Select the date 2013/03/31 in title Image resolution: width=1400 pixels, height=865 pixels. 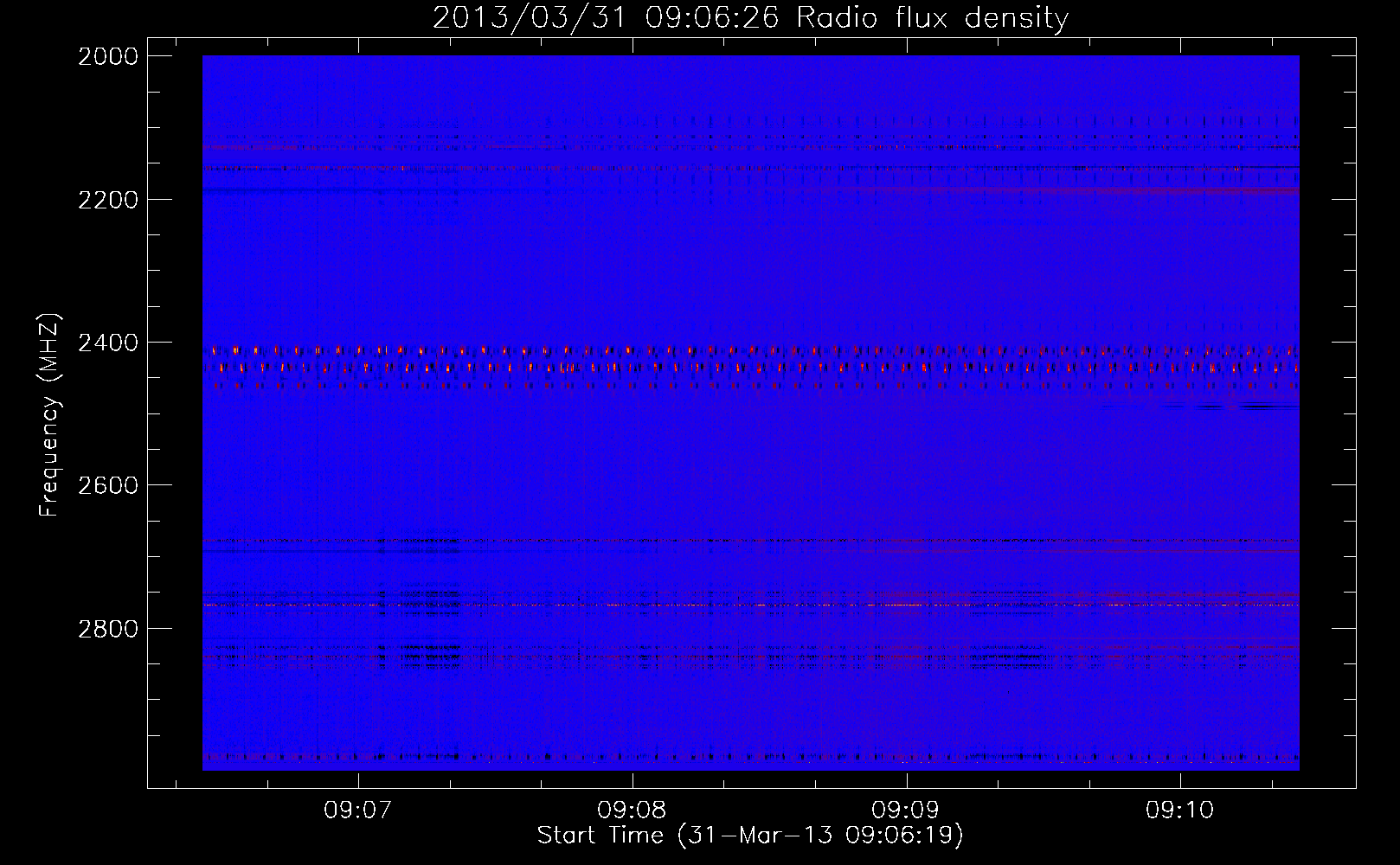pyautogui.click(x=529, y=18)
